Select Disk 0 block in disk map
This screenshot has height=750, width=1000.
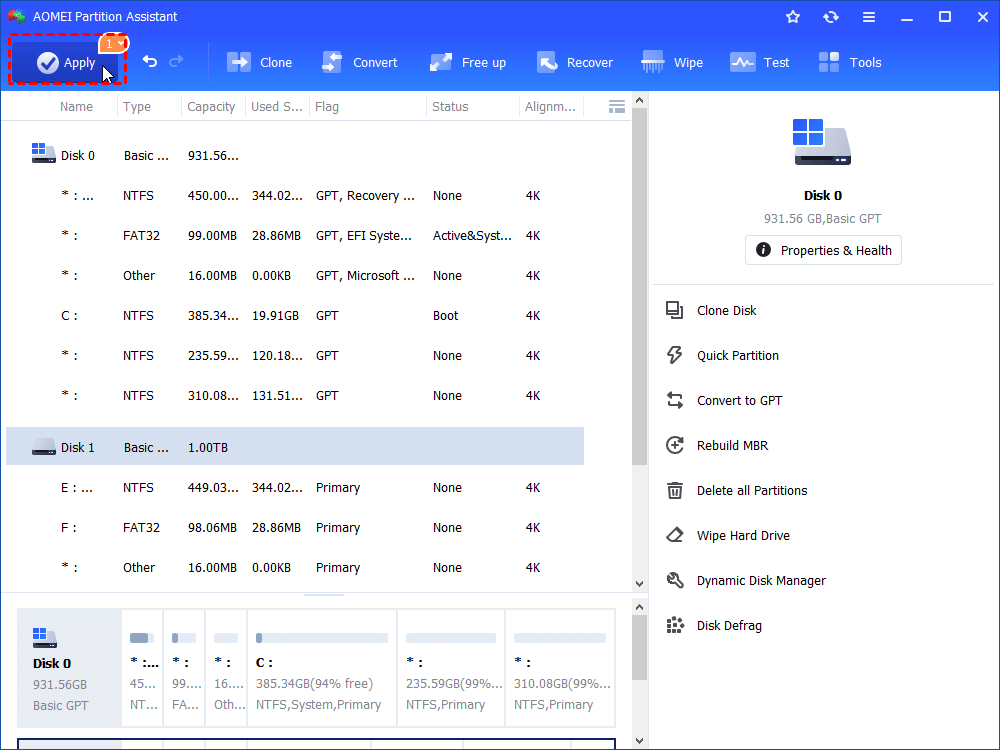click(69, 668)
